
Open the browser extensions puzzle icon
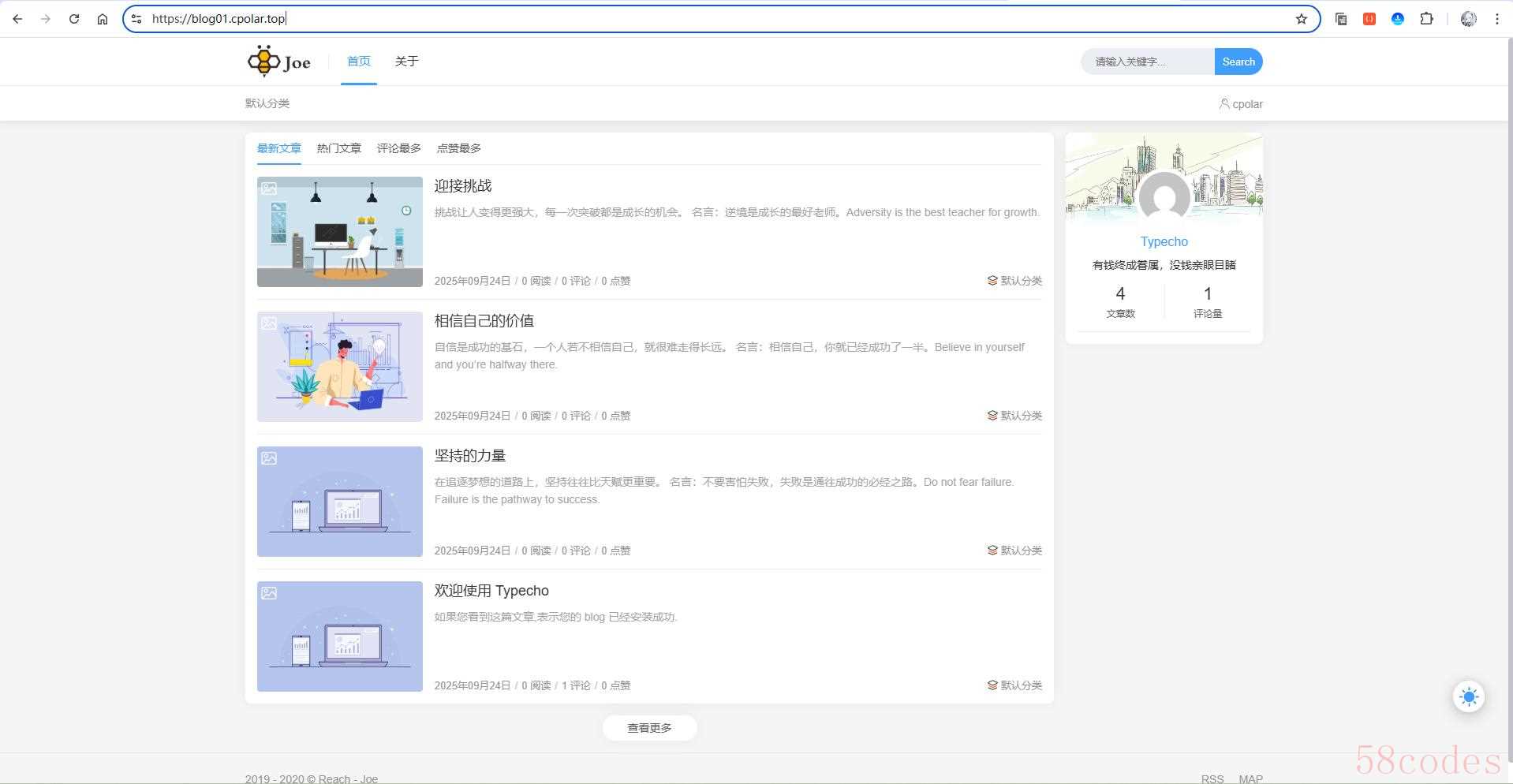[x=1426, y=19]
